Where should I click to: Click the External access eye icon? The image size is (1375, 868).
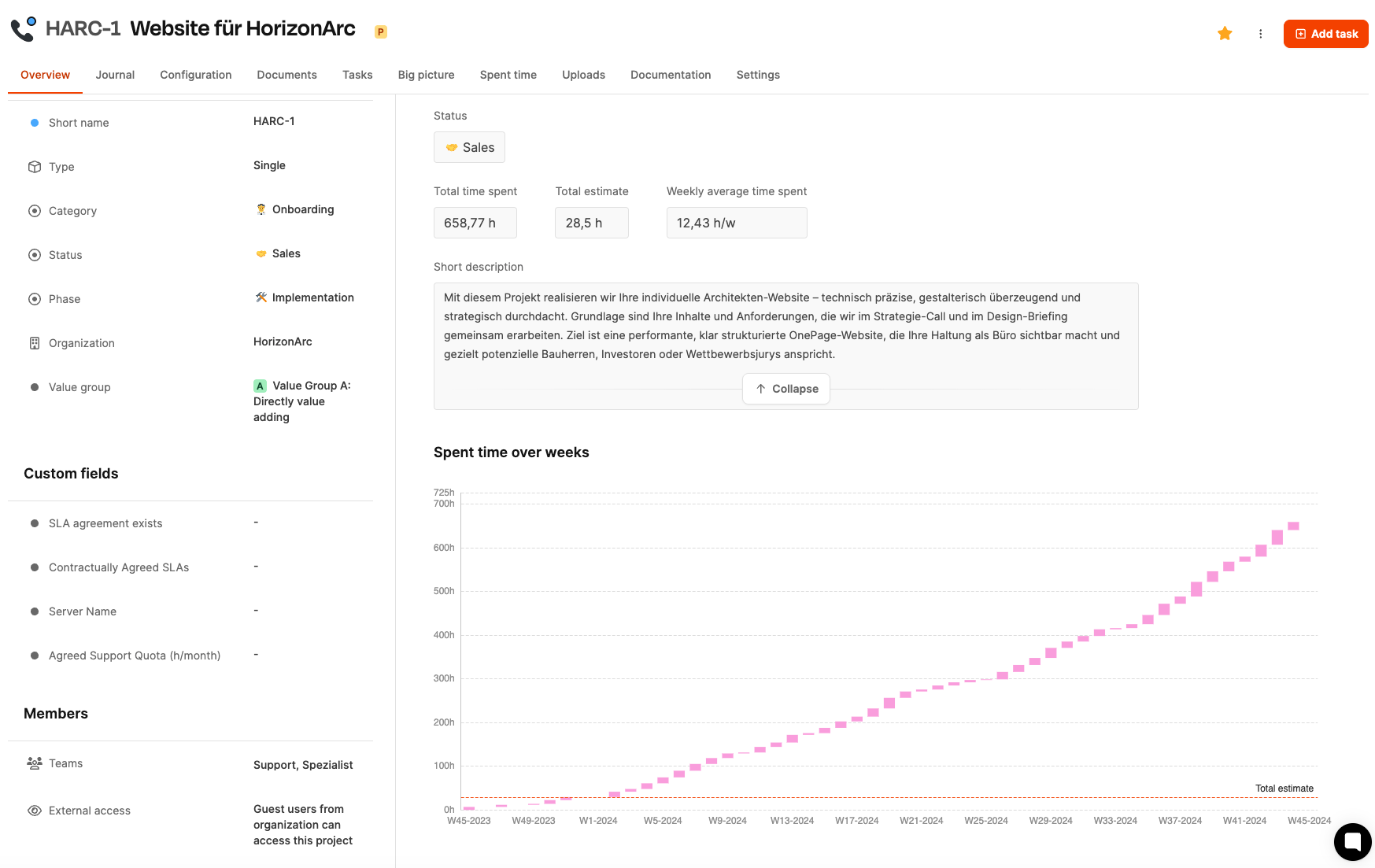pyautogui.click(x=35, y=811)
